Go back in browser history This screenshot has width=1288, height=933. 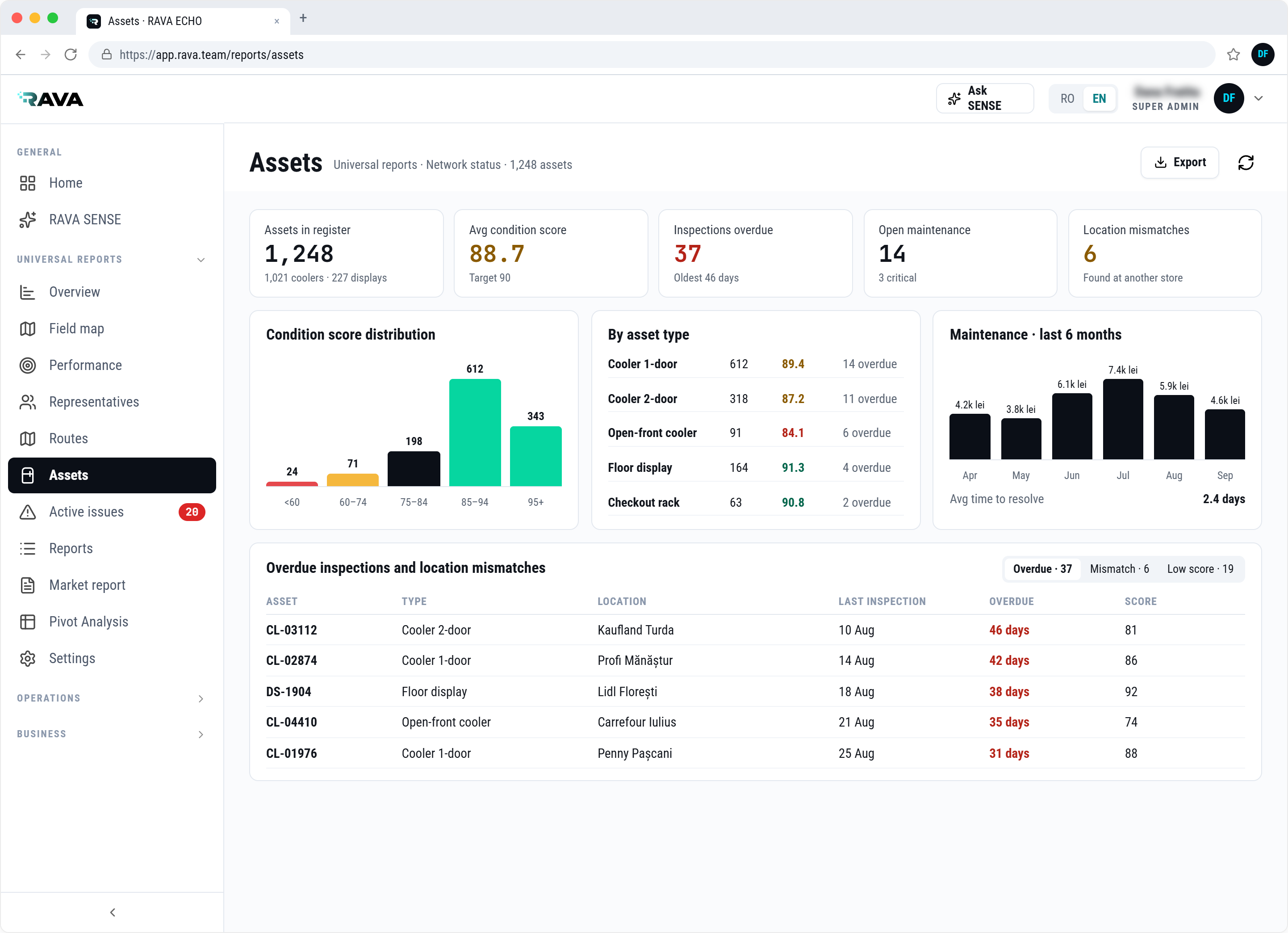(21, 55)
